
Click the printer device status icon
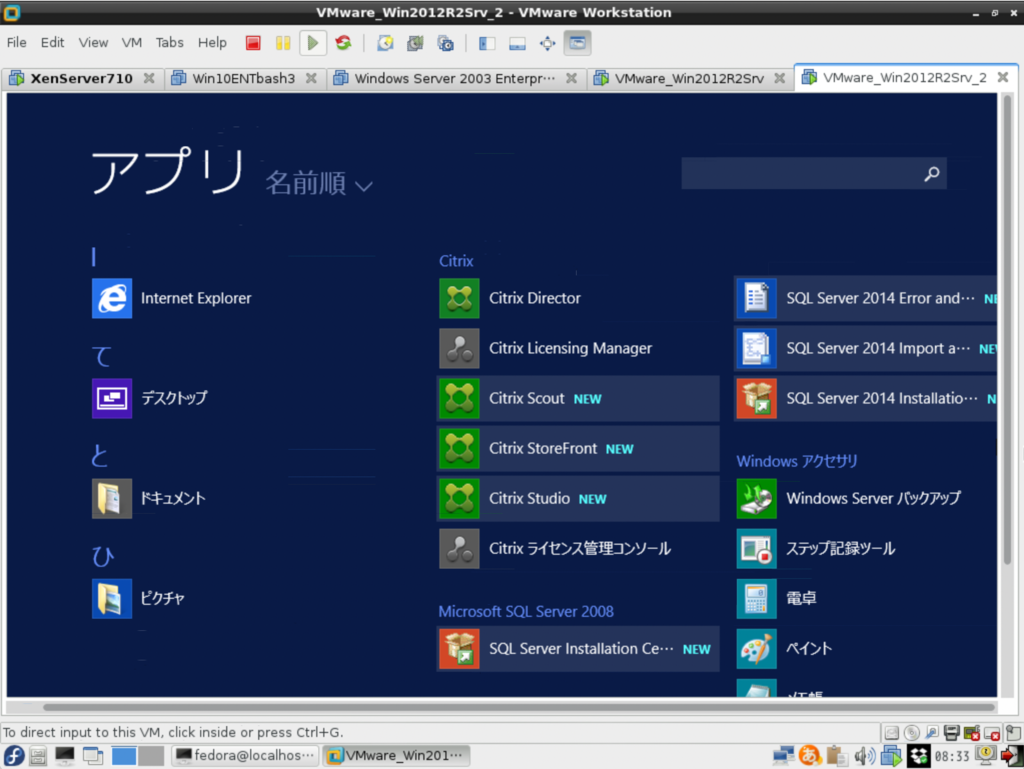click(952, 733)
